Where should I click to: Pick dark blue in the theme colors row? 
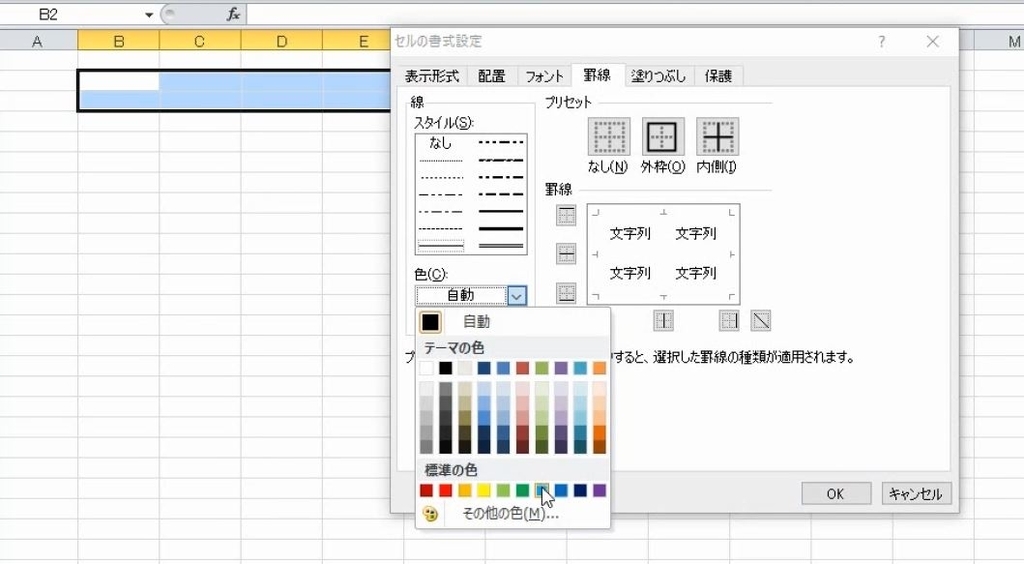pyautogui.click(x=484, y=368)
